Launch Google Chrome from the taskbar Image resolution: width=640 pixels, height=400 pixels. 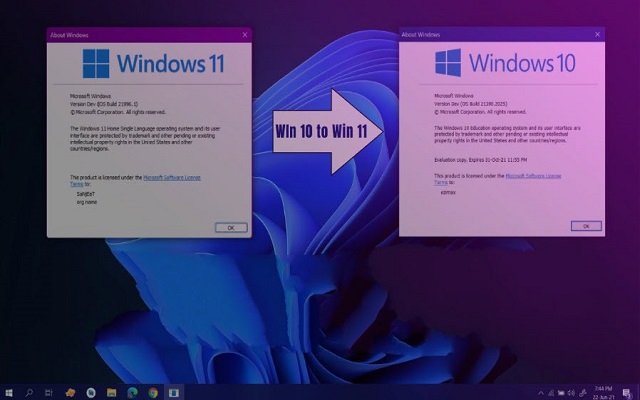coord(153,393)
